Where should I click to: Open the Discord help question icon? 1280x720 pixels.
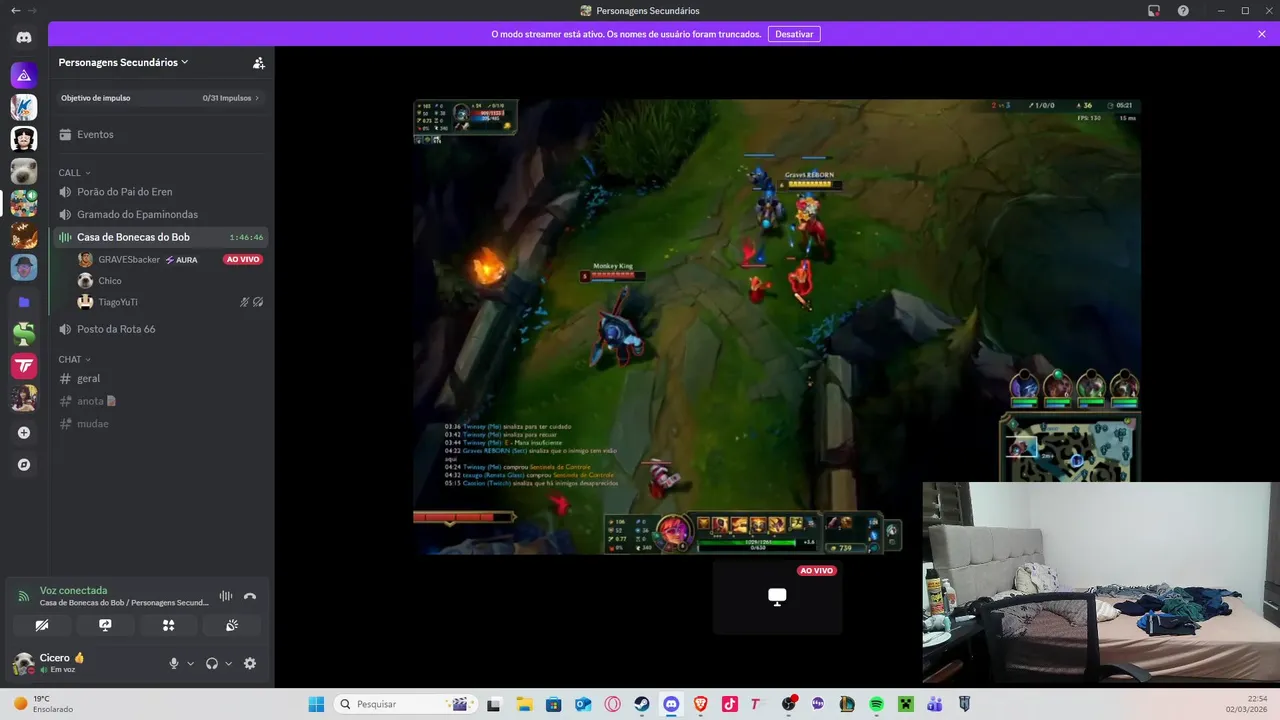pos(1183,11)
